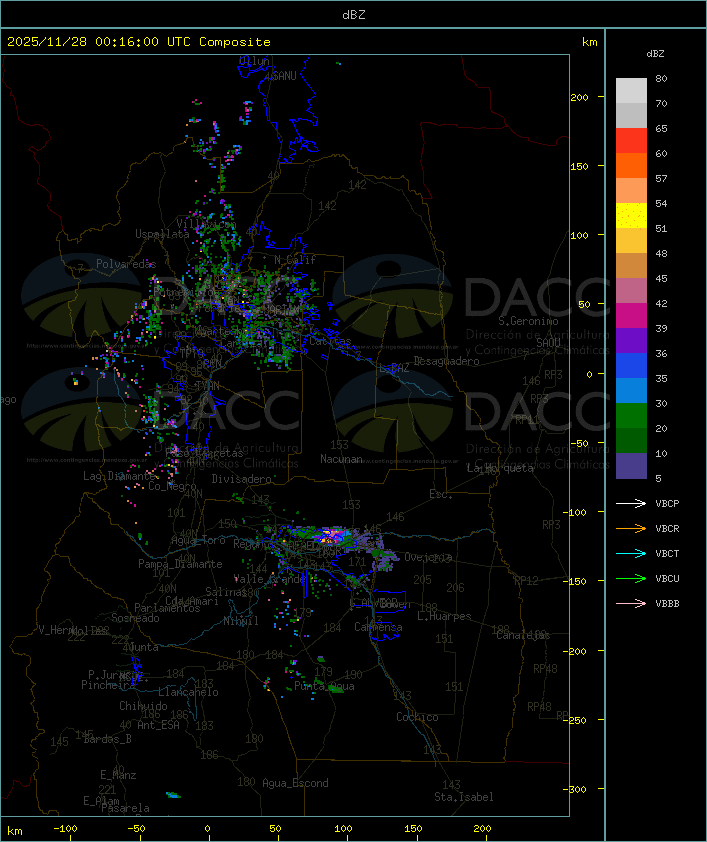Select the Sosneado place label
The image size is (707, 842).
[x=135, y=618]
